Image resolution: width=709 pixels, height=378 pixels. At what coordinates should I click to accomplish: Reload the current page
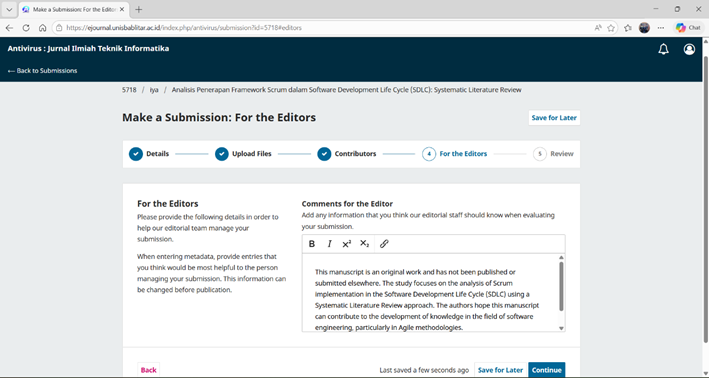tap(26, 28)
